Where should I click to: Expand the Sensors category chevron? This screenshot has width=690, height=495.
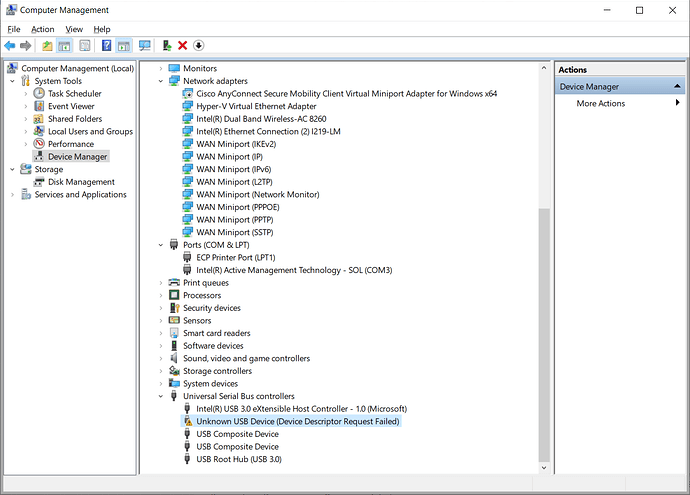(x=161, y=321)
